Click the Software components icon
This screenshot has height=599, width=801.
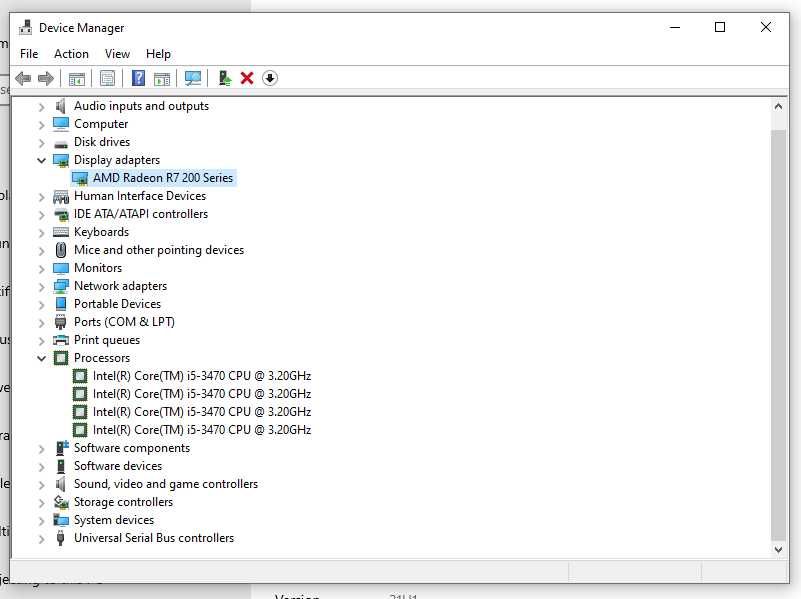(61, 448)
